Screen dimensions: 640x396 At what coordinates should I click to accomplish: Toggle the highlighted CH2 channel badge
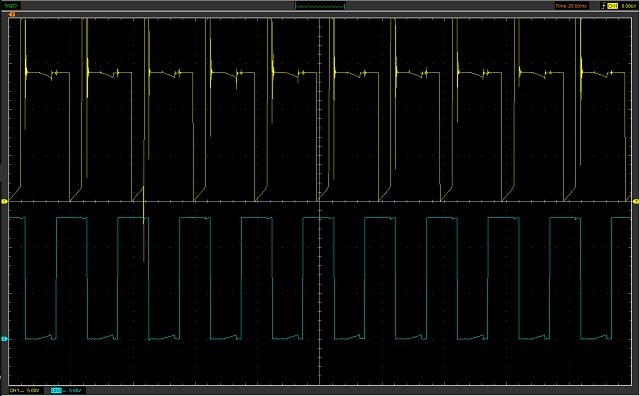56,391
